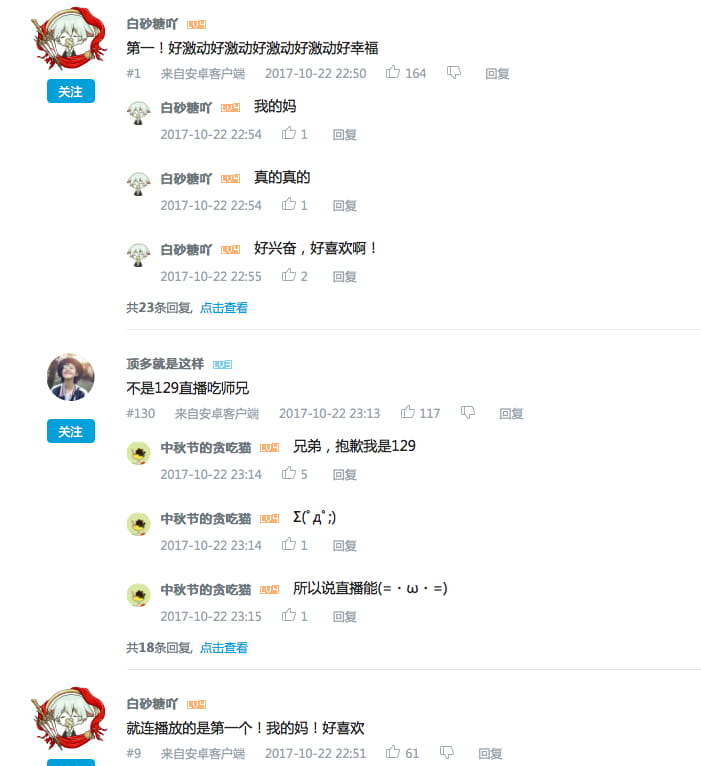Expand all 23 replies via 点击查看

click(224, 308)
